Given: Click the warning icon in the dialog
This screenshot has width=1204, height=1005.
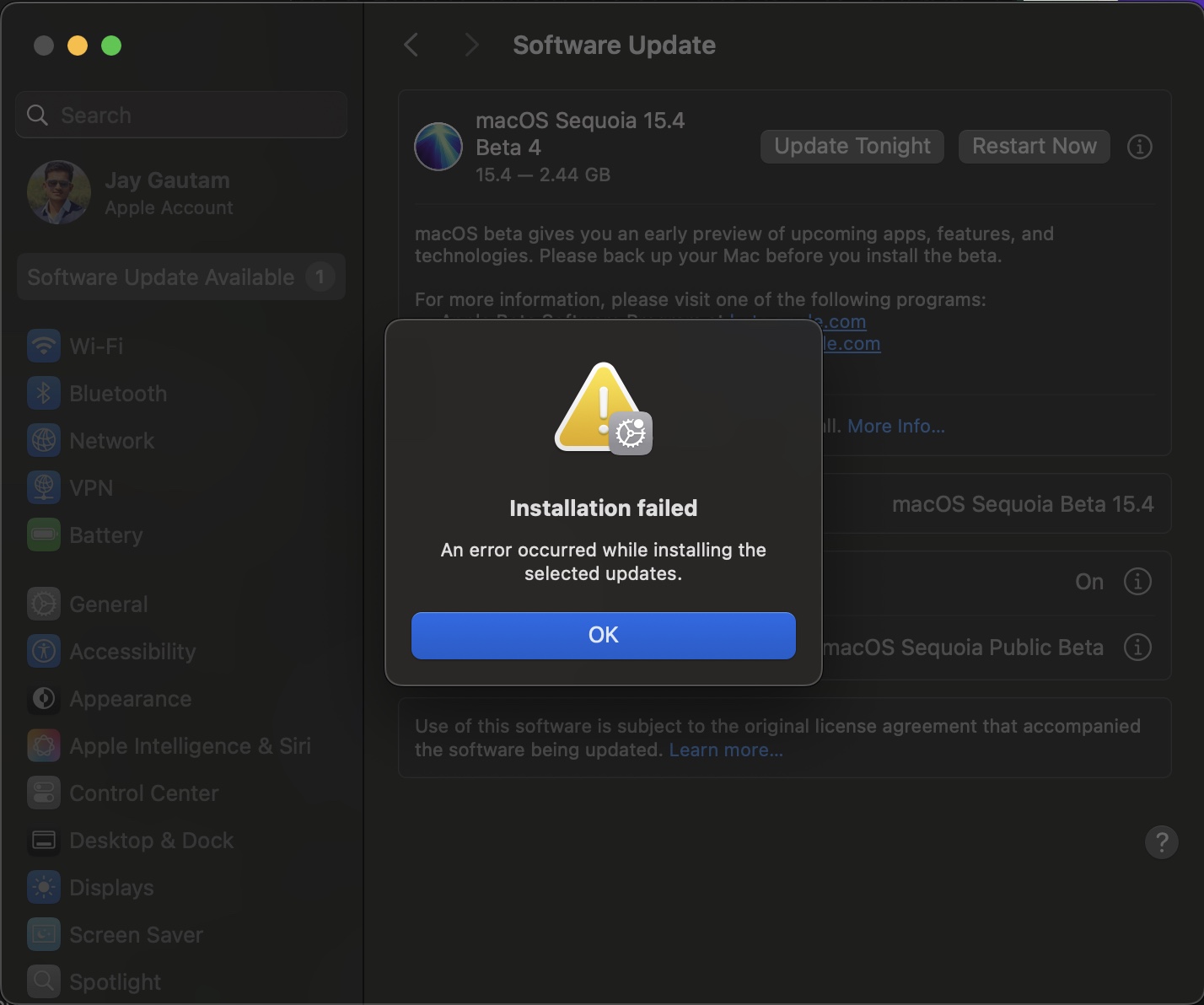Looking at the screenshot, I should point(603,409).
